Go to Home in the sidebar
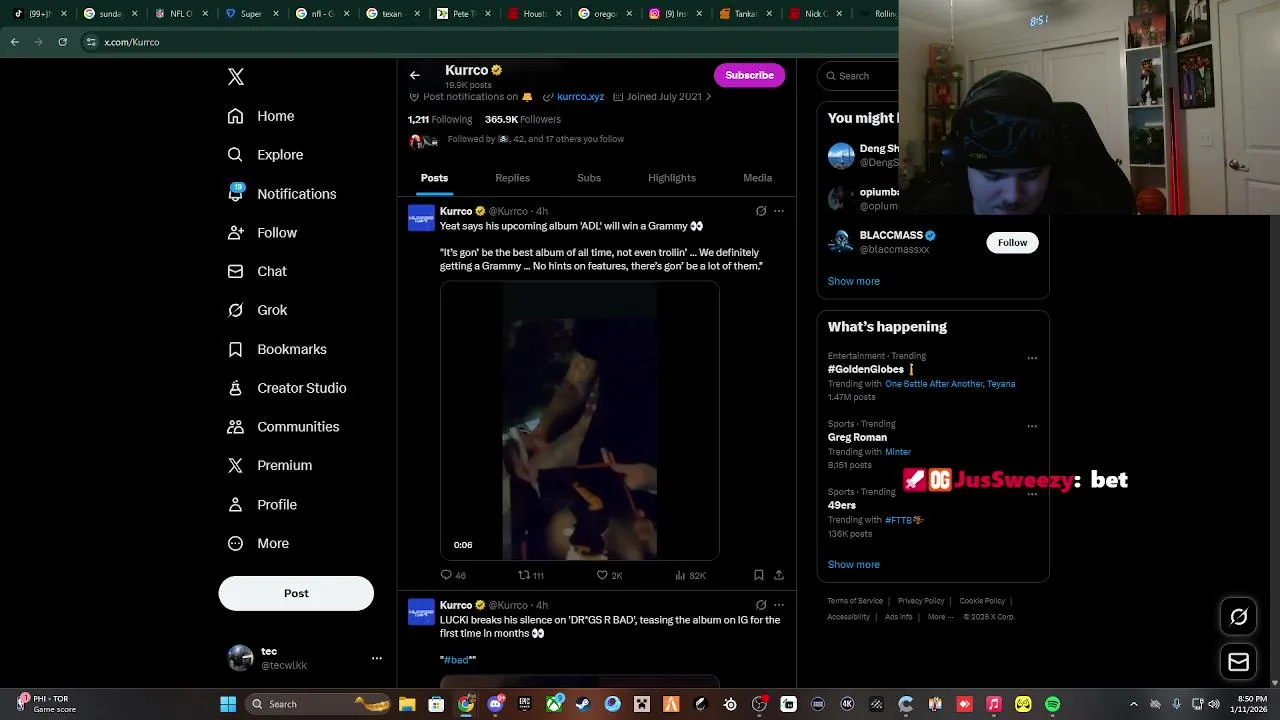1280x720 pixels. (x=261, y=116)
